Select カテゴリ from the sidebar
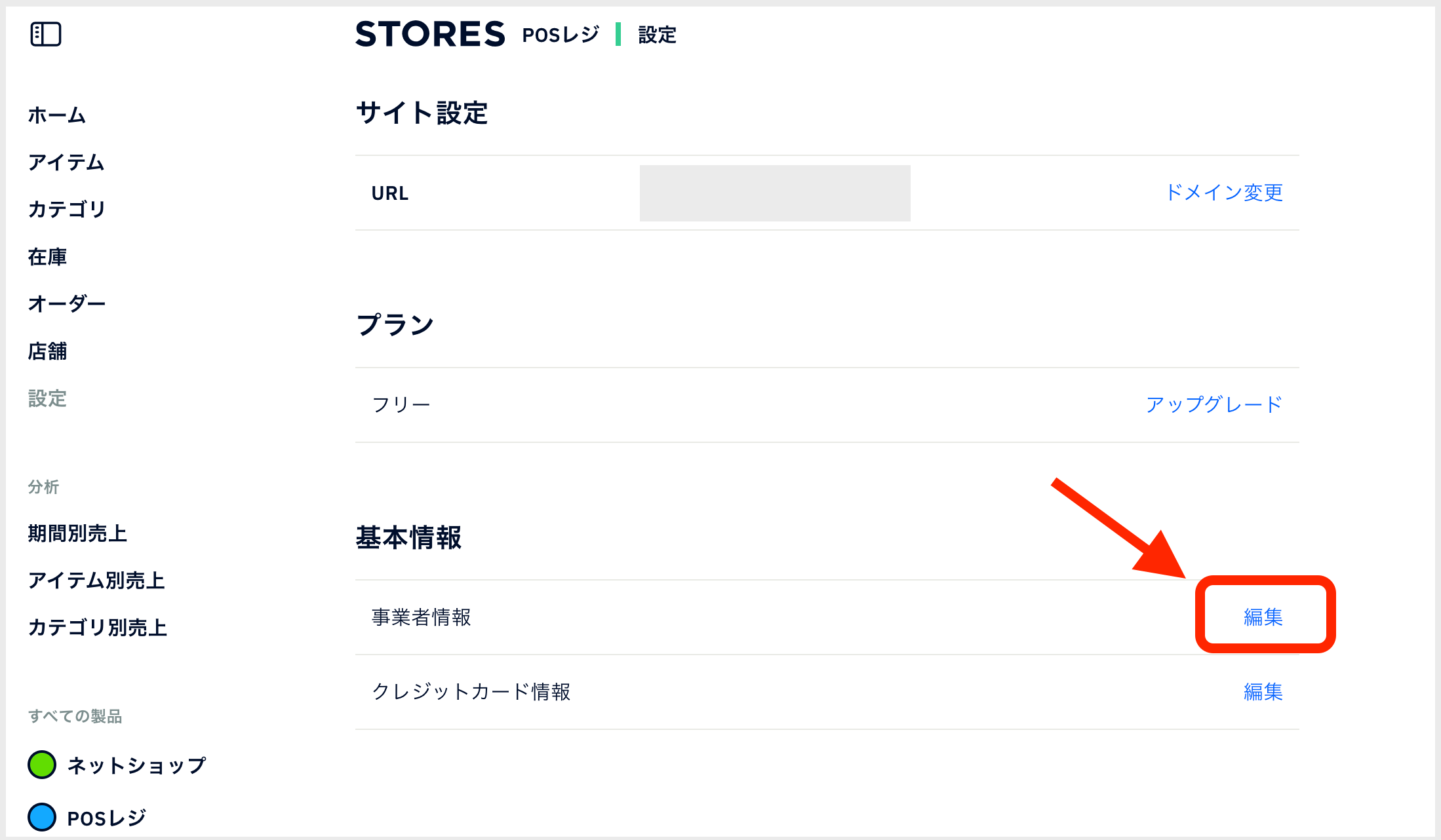The width and height of the screenshot is (1441, 840). (x=67, y=210)
